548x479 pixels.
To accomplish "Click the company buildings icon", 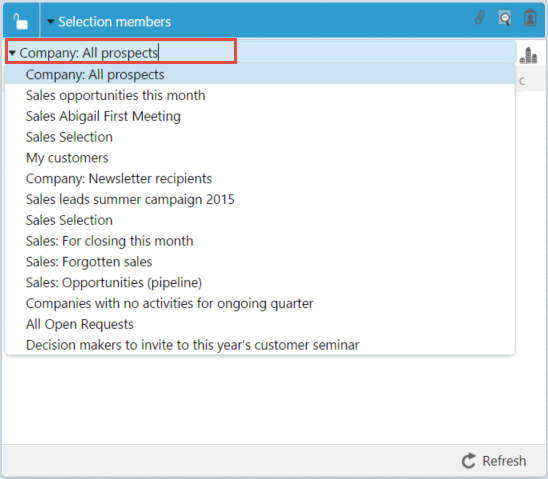I will pyautogui.click(x=528, y=56).
